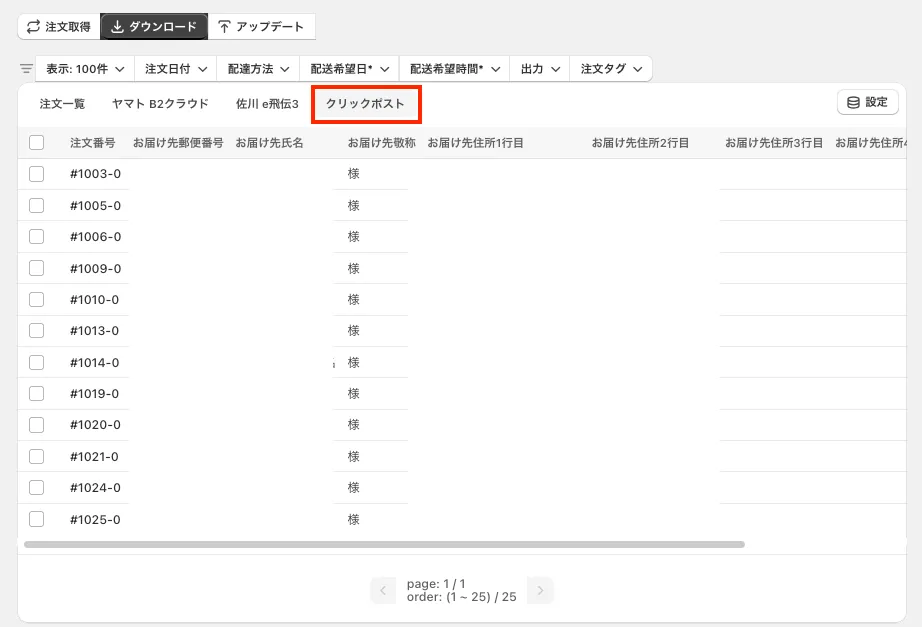Viewport: 922px width, 627px height.
Task: Check the box for order #1003-0
Action: [37, 174]
